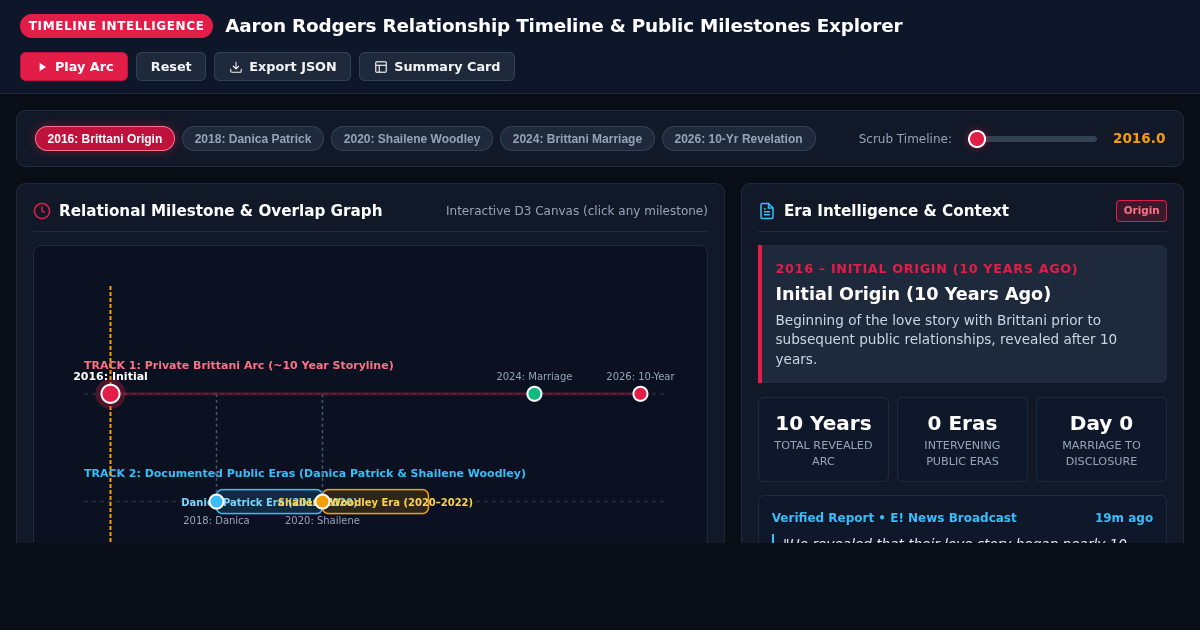Select the 2016: Brittani Origin chip
The width and height of the screenshot is (1200, 630).
pos(105,139)
